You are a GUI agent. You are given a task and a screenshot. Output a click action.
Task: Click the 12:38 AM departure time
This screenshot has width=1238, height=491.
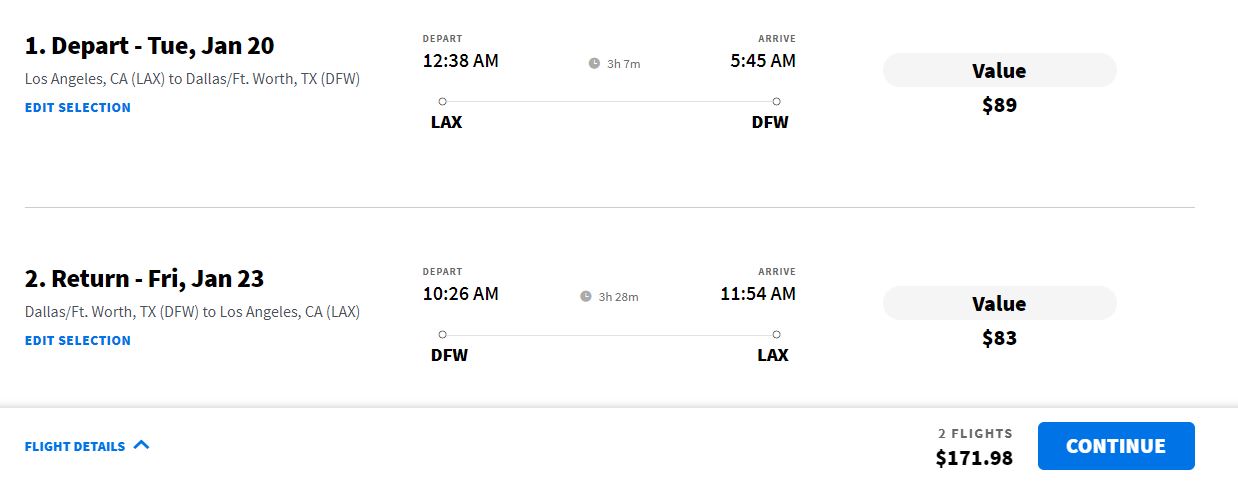(460, 61)
